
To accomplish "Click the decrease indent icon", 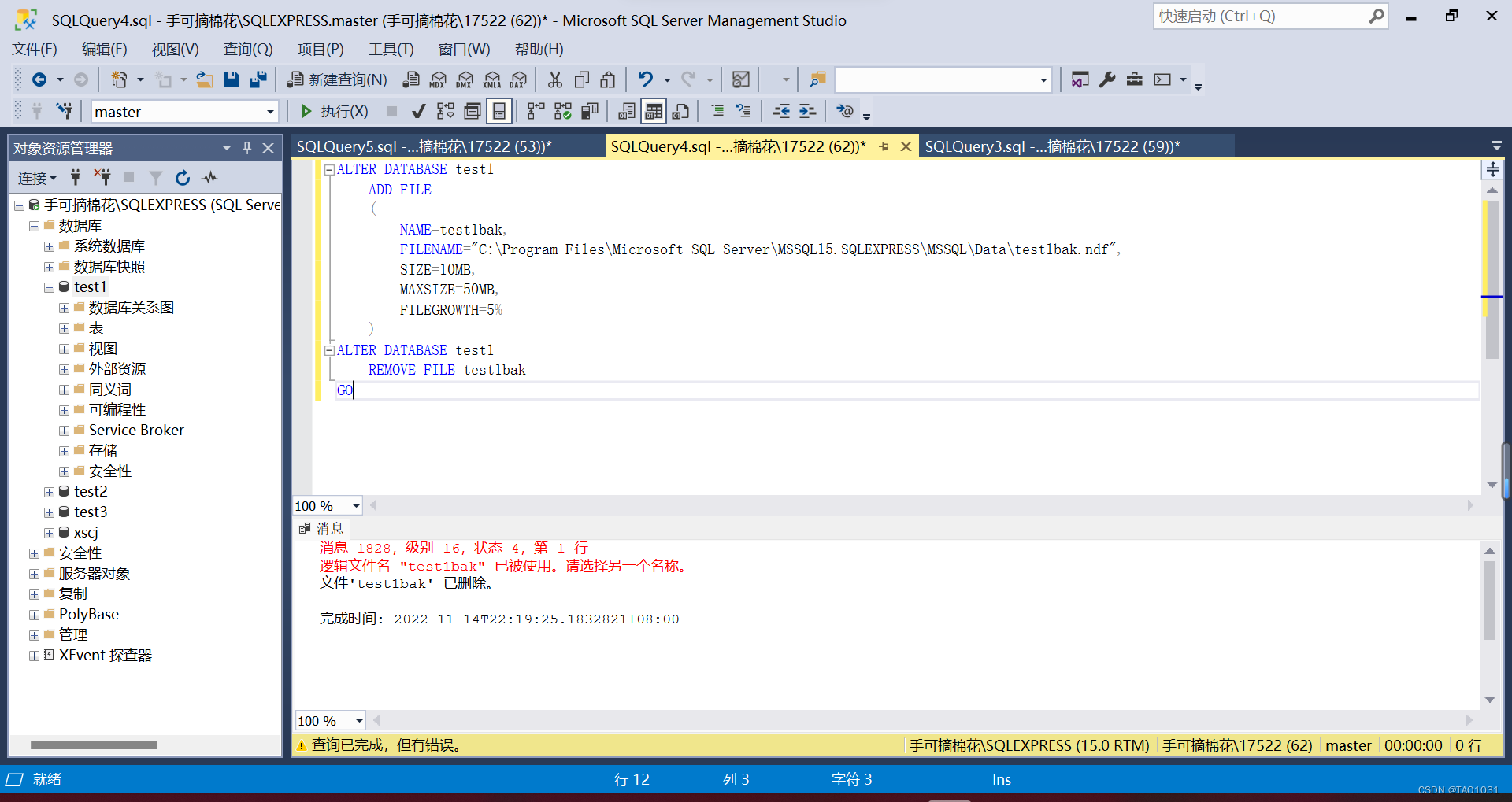I will tap(781, 111).
